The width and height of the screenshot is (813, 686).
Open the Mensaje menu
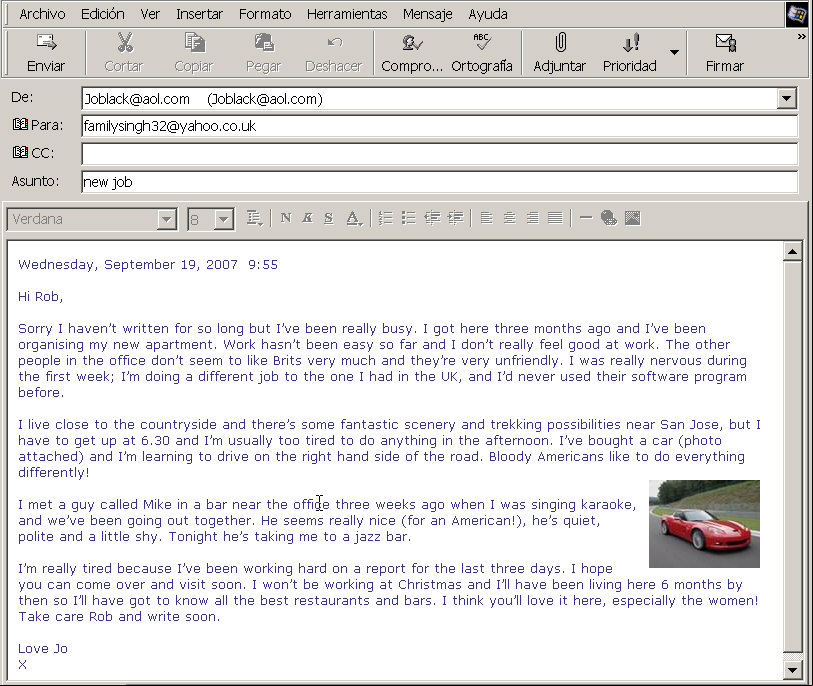pos(428,14)
